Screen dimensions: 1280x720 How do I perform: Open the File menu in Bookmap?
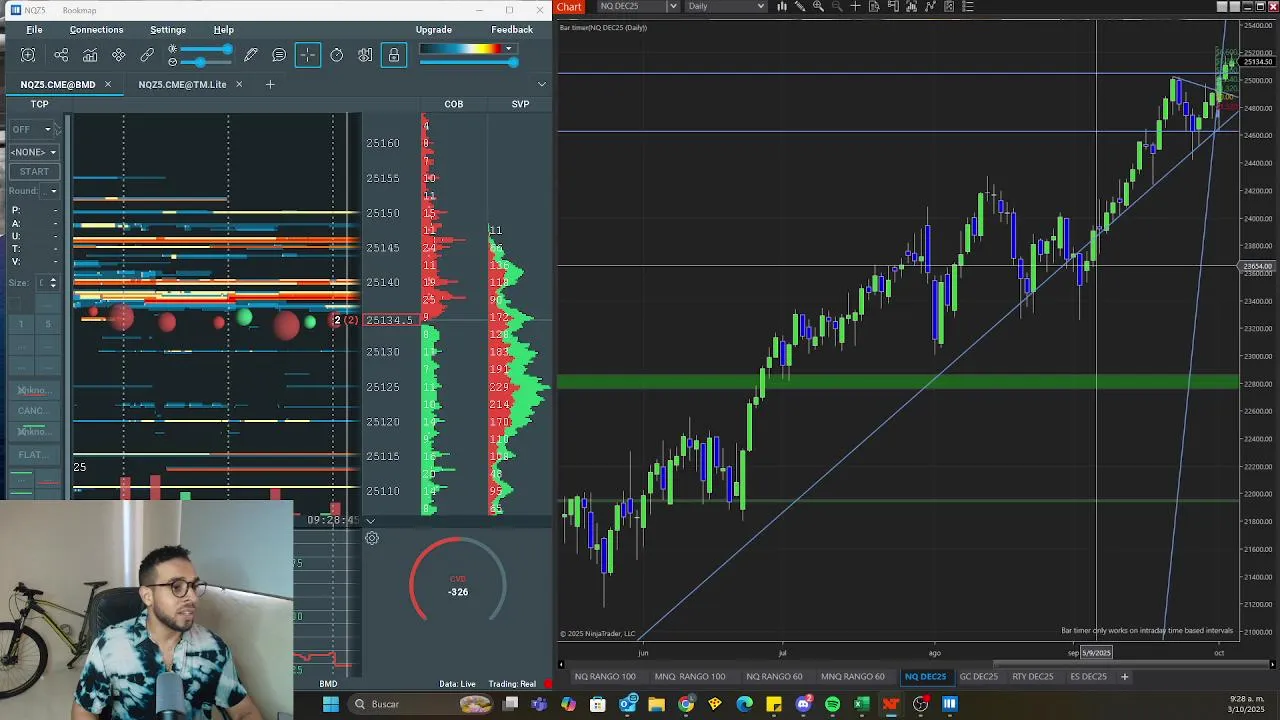(34, 30)
